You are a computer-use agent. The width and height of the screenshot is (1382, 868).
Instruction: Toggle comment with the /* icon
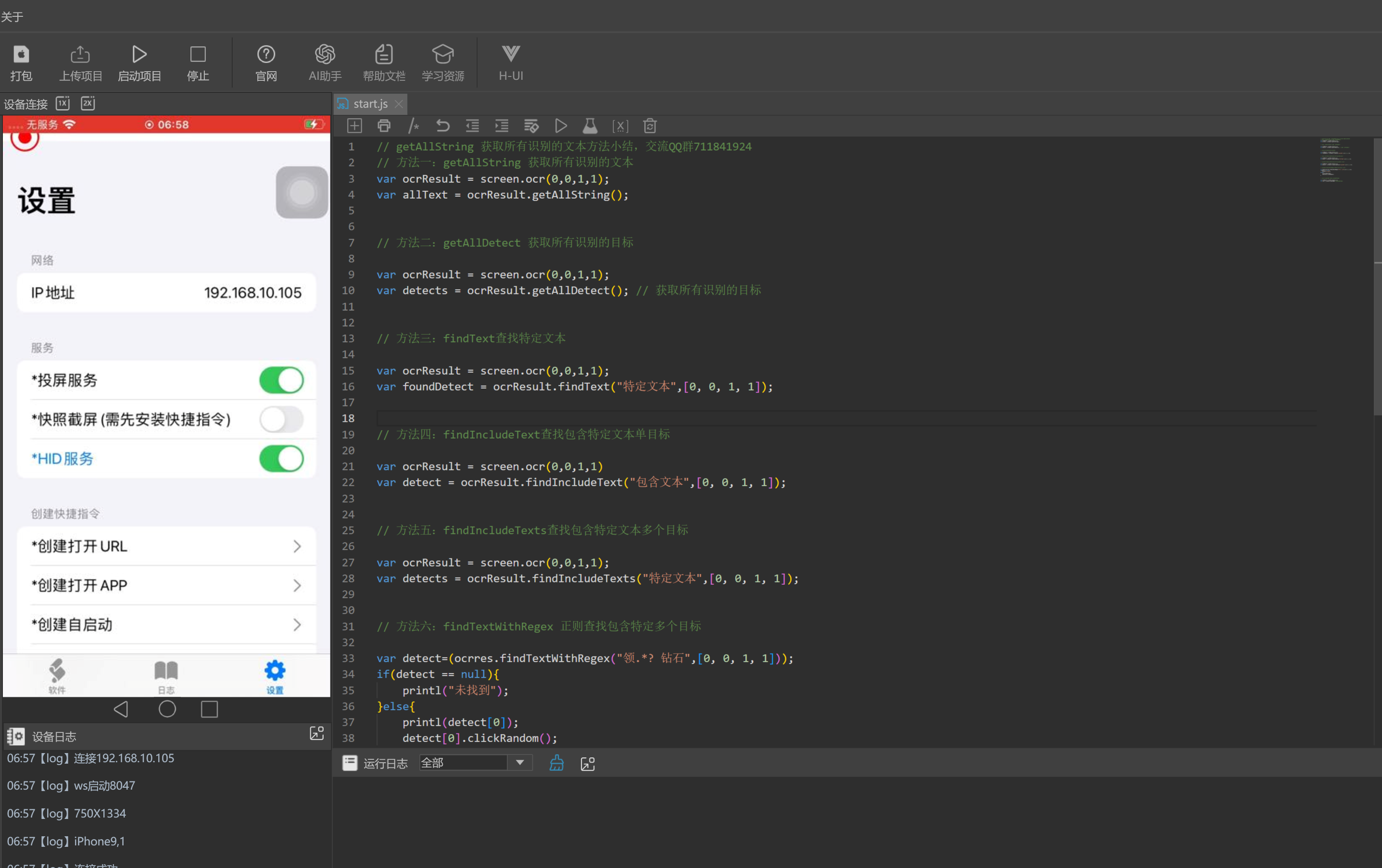413,126
